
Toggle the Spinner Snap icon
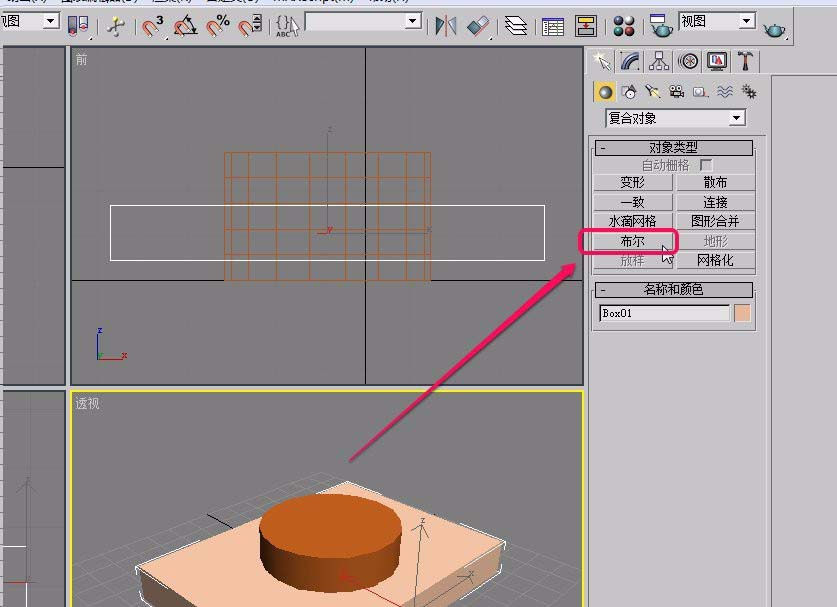[249, 25]
